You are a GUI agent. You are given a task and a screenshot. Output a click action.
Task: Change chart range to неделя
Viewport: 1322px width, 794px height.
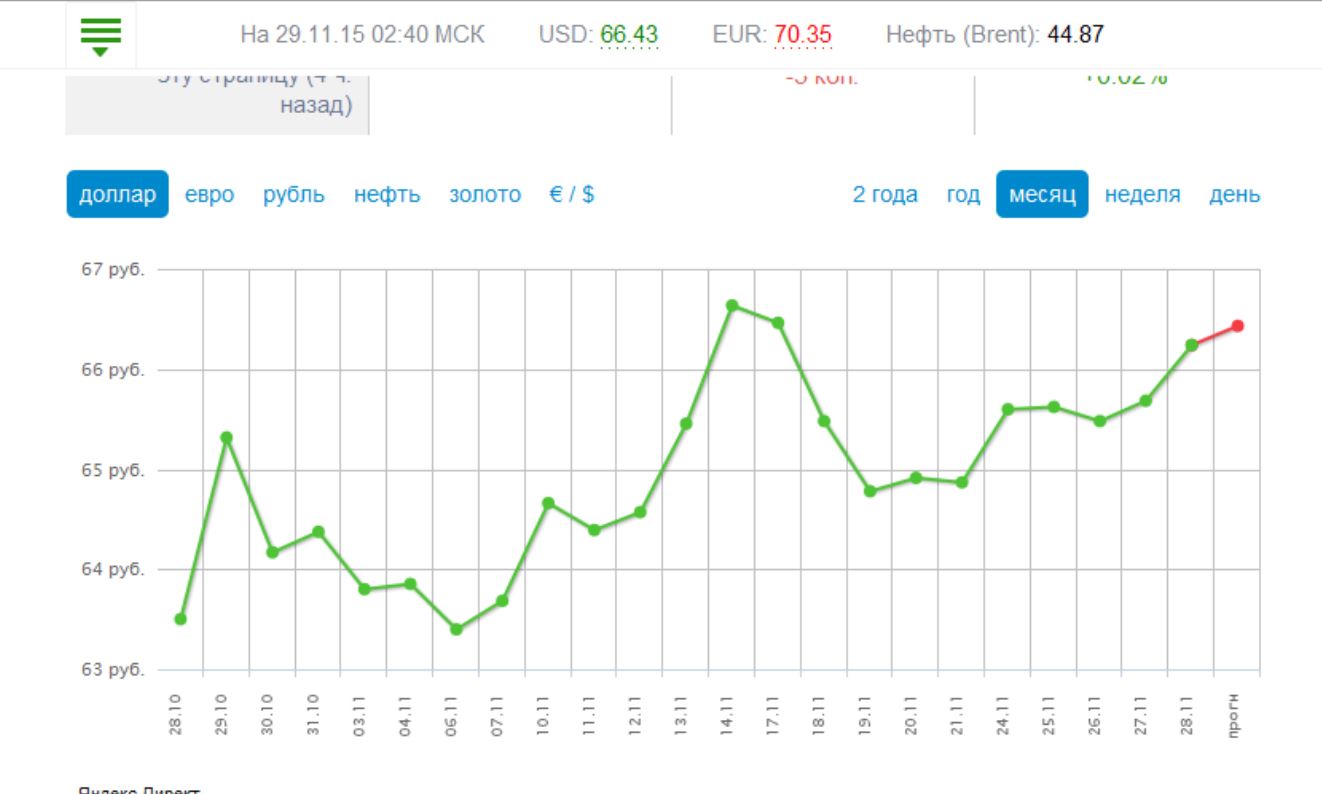pos(1142,194)
